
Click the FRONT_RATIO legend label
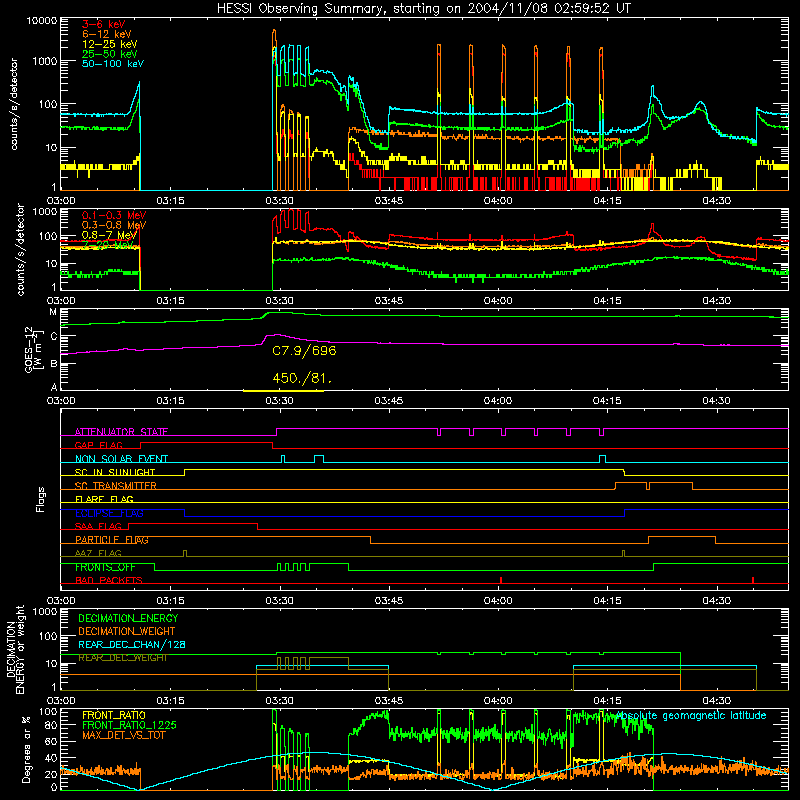coord(114,715)
